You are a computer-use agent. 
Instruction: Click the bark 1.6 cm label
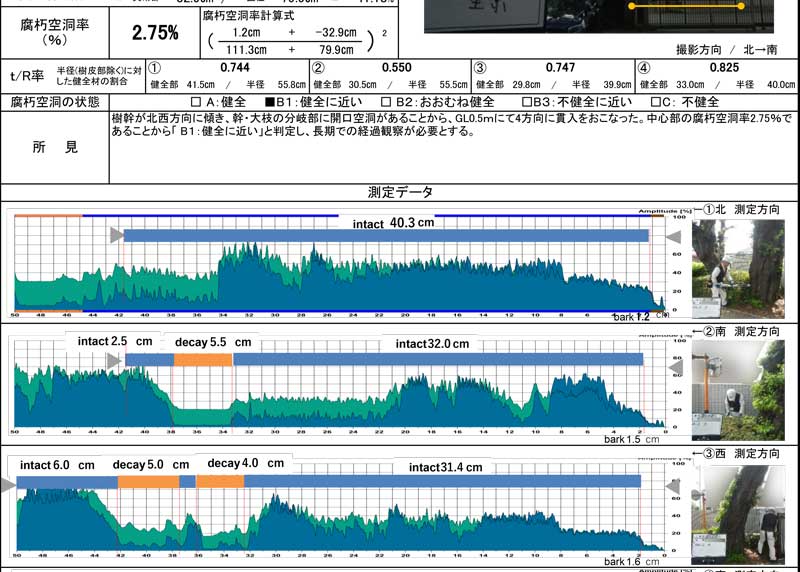tap(632, 562)
